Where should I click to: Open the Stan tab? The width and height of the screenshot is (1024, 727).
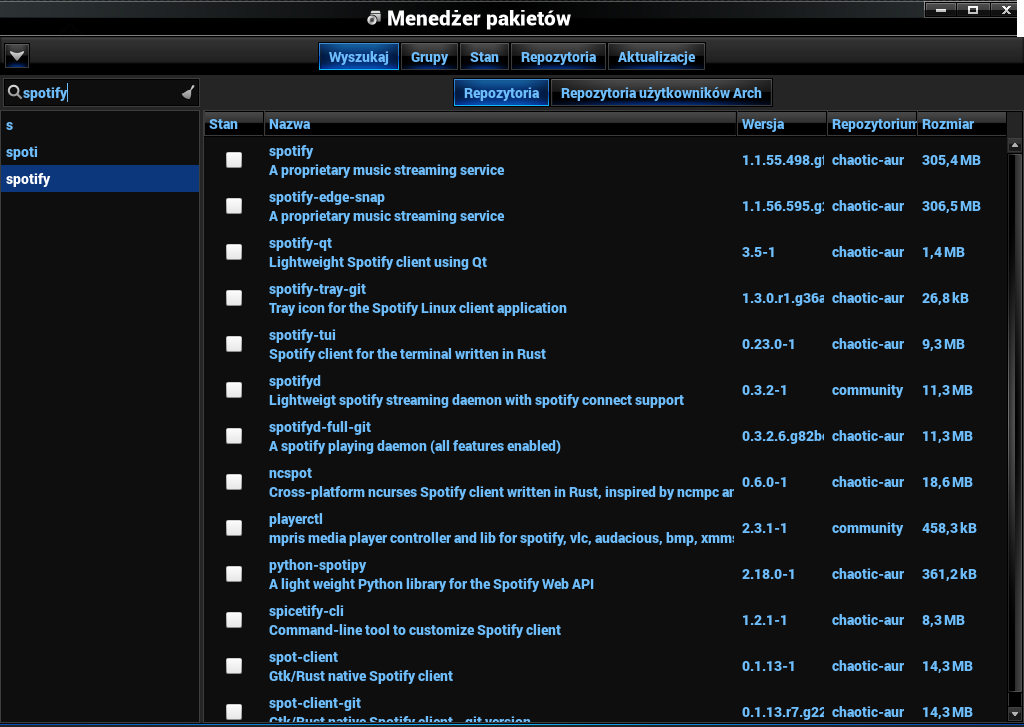pyautogui.click(x=484, y=57)
